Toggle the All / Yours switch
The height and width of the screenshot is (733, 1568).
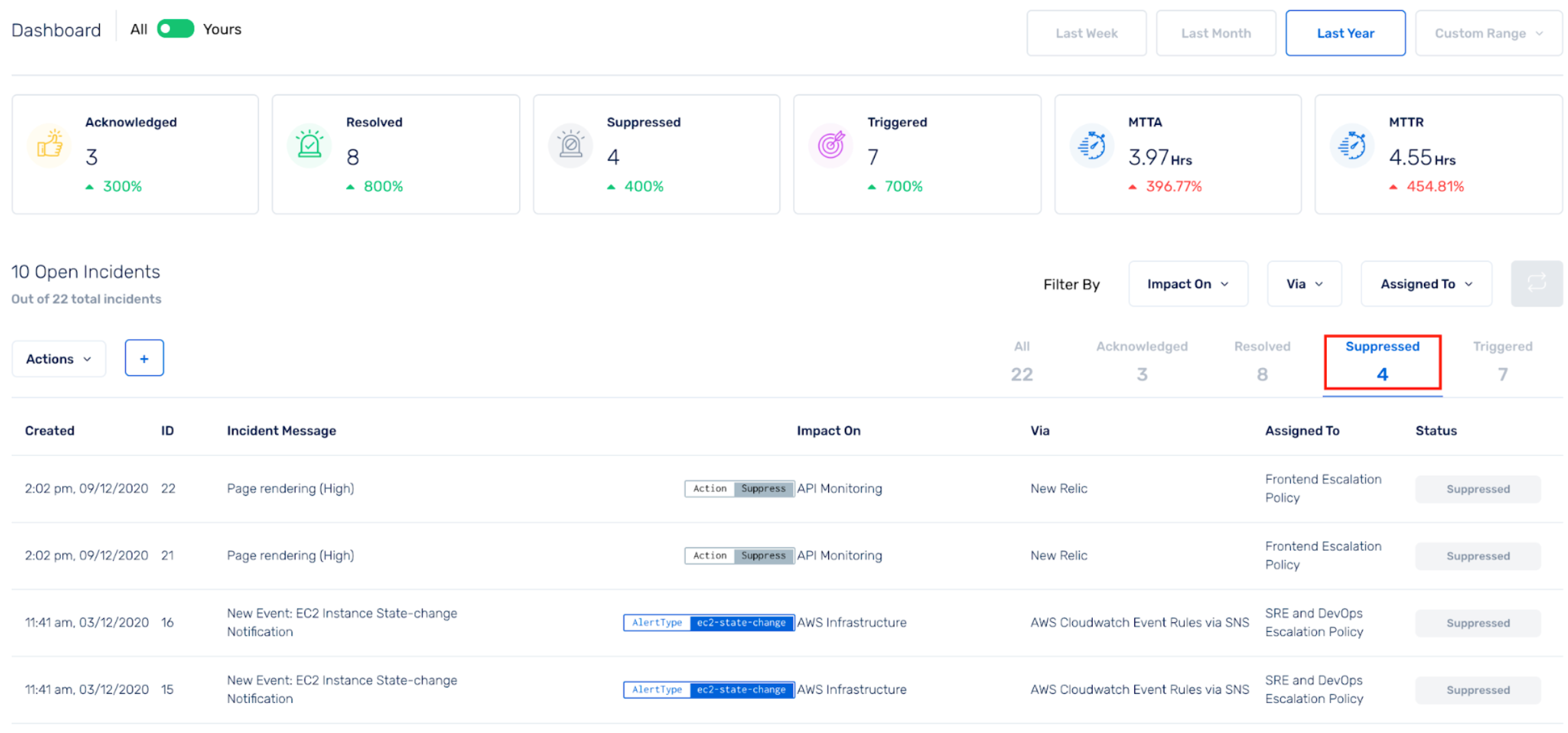click(x=176, y=29)
